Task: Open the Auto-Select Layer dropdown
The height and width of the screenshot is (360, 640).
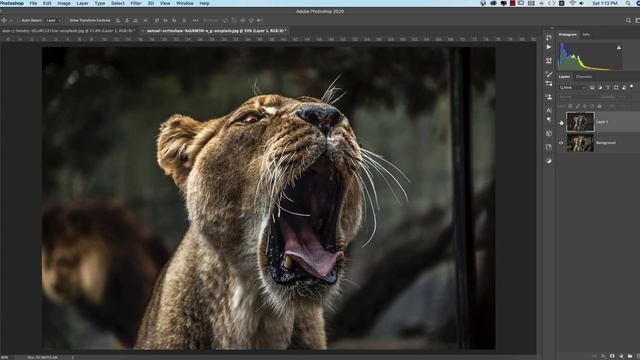Action: (x=53, y=20)
